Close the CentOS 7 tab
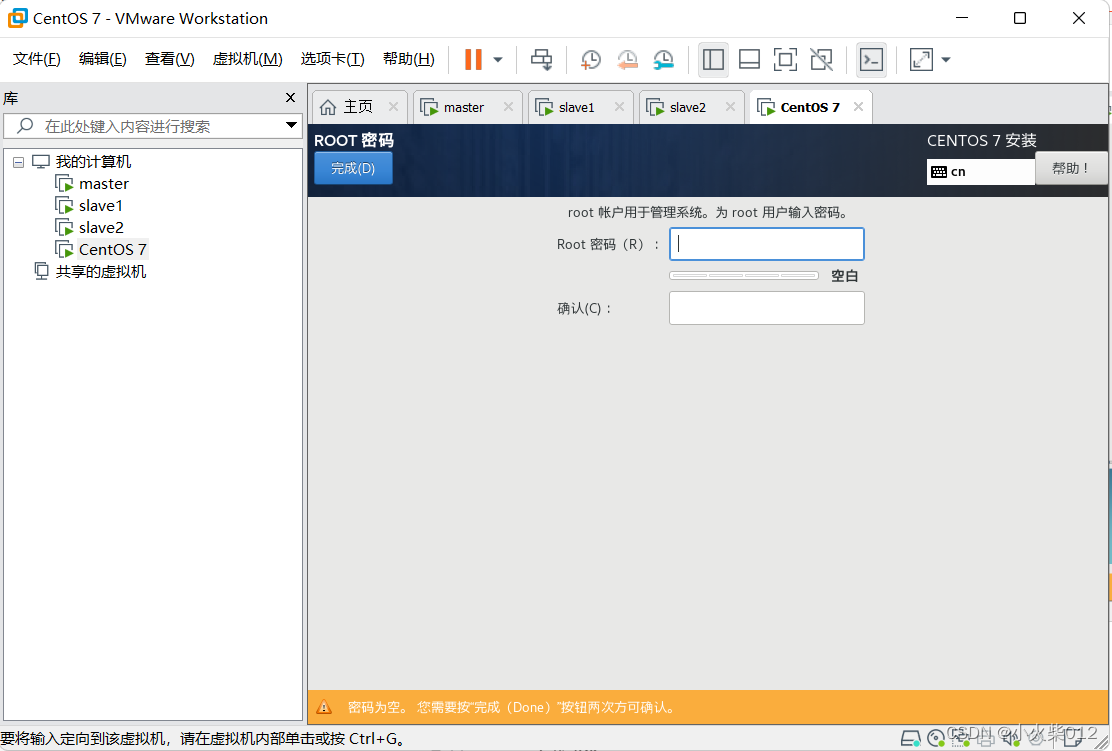The height and width of the screenshot is (751, 1112). 858,106
